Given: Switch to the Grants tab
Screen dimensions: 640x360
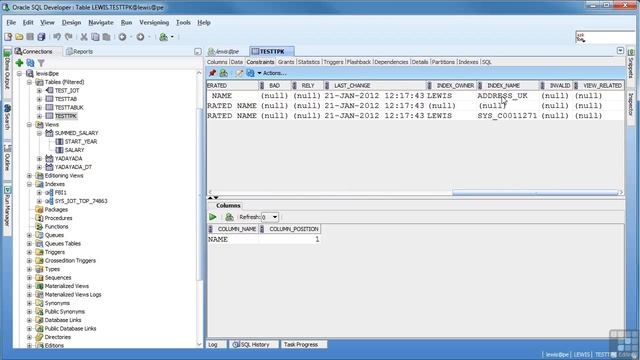Looking at the screenshot, I should pyautogui.click(x=286, y=62).
